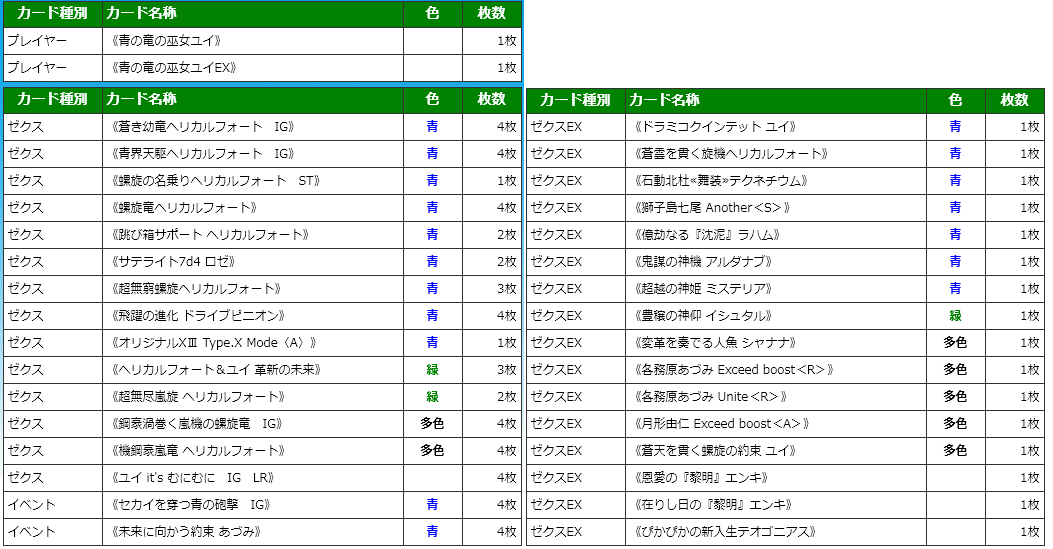Select event card 《未来に向かう約束 あづみ》
Viewport: 1053px width, 549px height.
pos(187,532)
